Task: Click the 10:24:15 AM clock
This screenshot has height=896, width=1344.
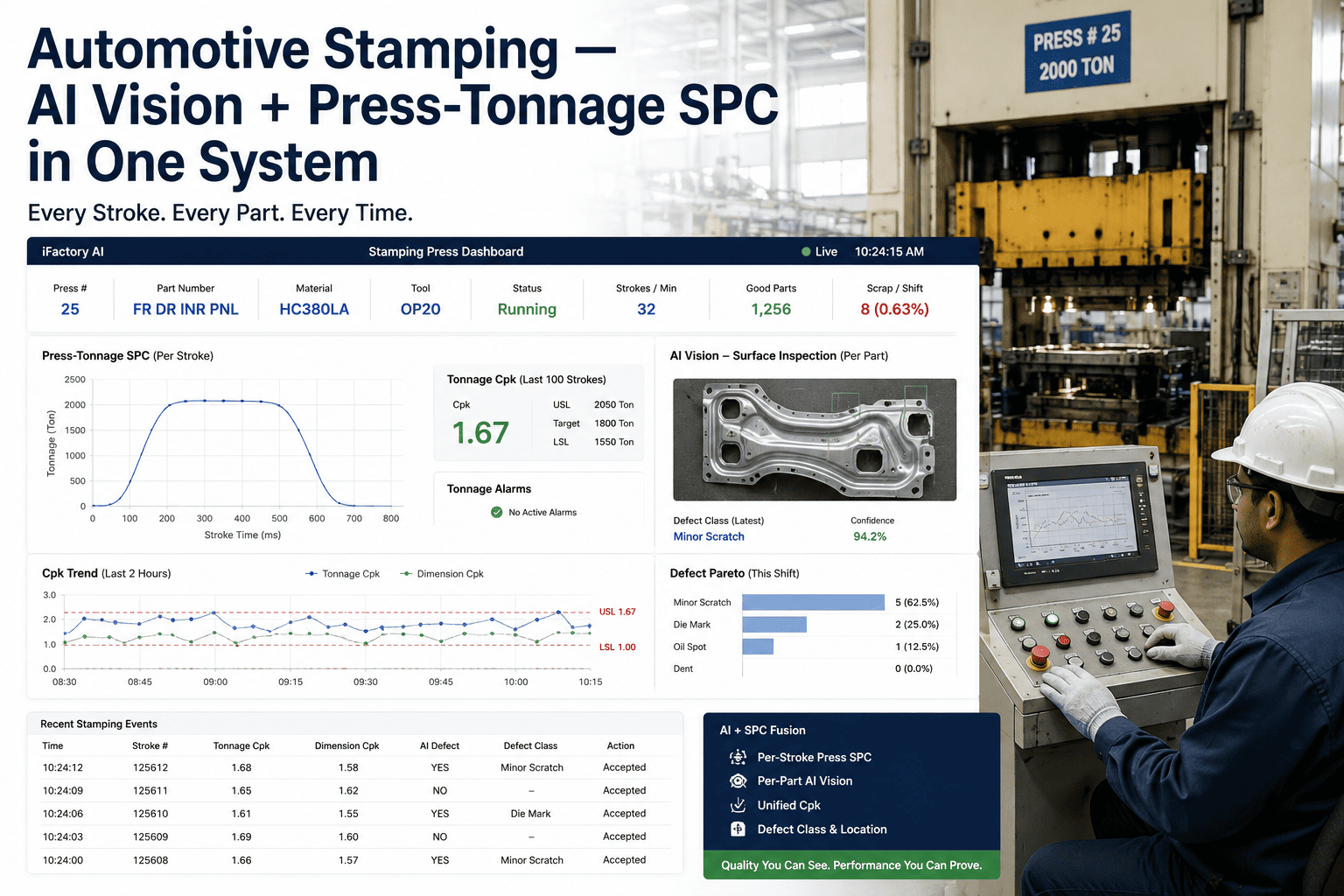Action: coord(889,252)
